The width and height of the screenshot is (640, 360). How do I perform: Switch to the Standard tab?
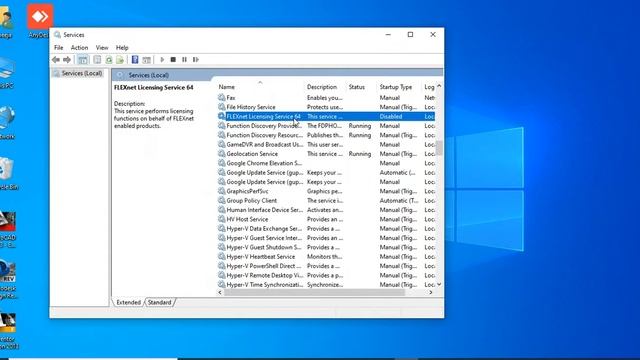click(x=160, y=302)
